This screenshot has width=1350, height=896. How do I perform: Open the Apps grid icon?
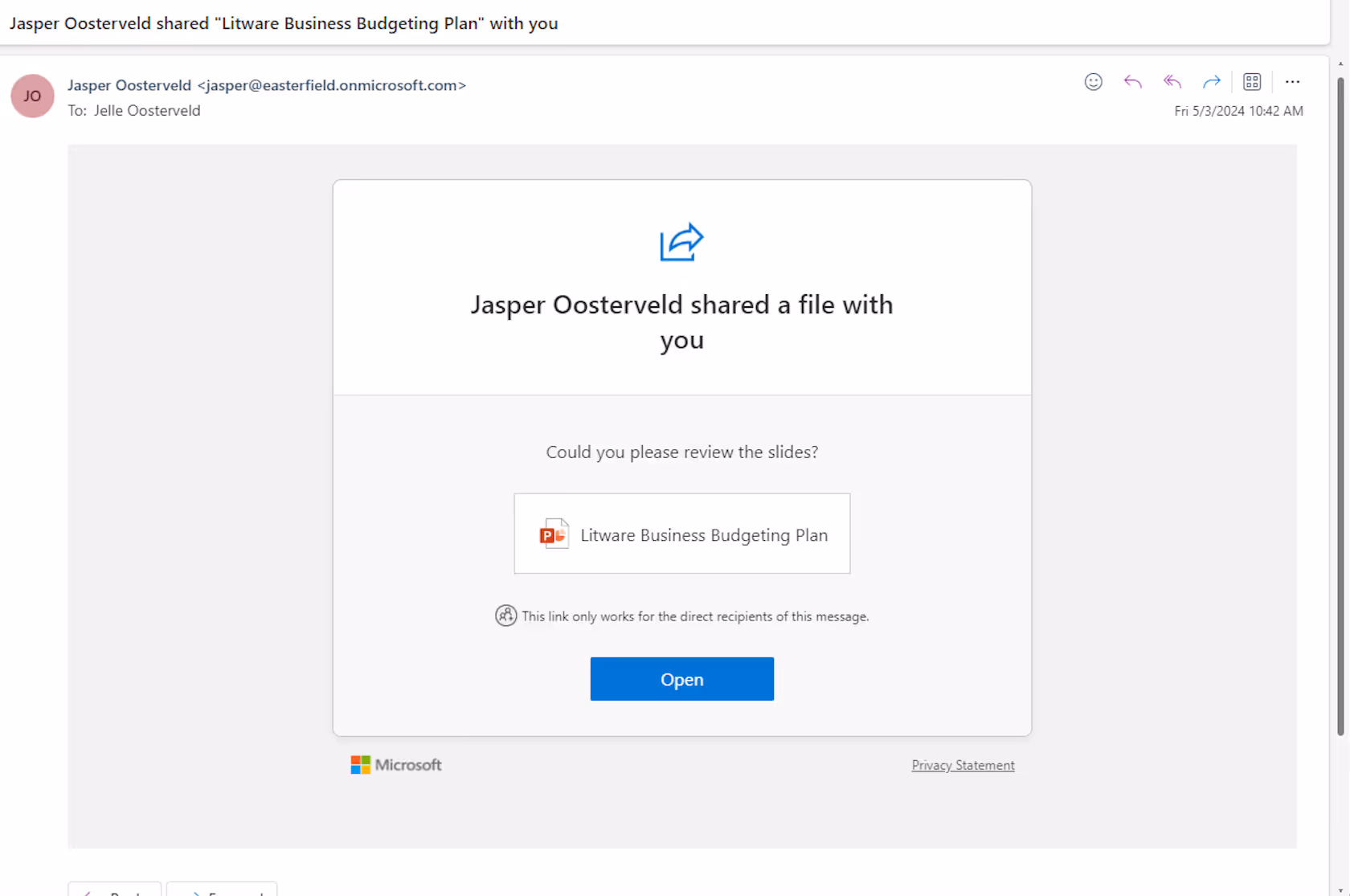point(1252,82)
